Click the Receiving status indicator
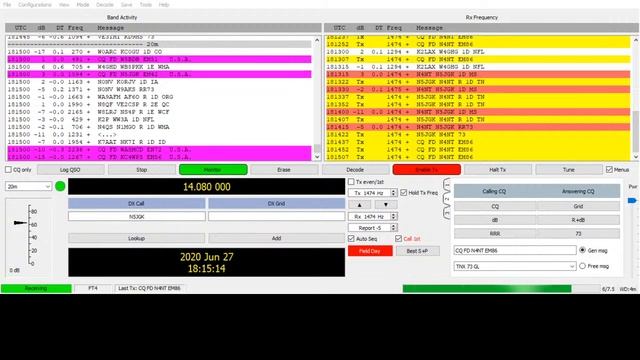 point(36,288)
